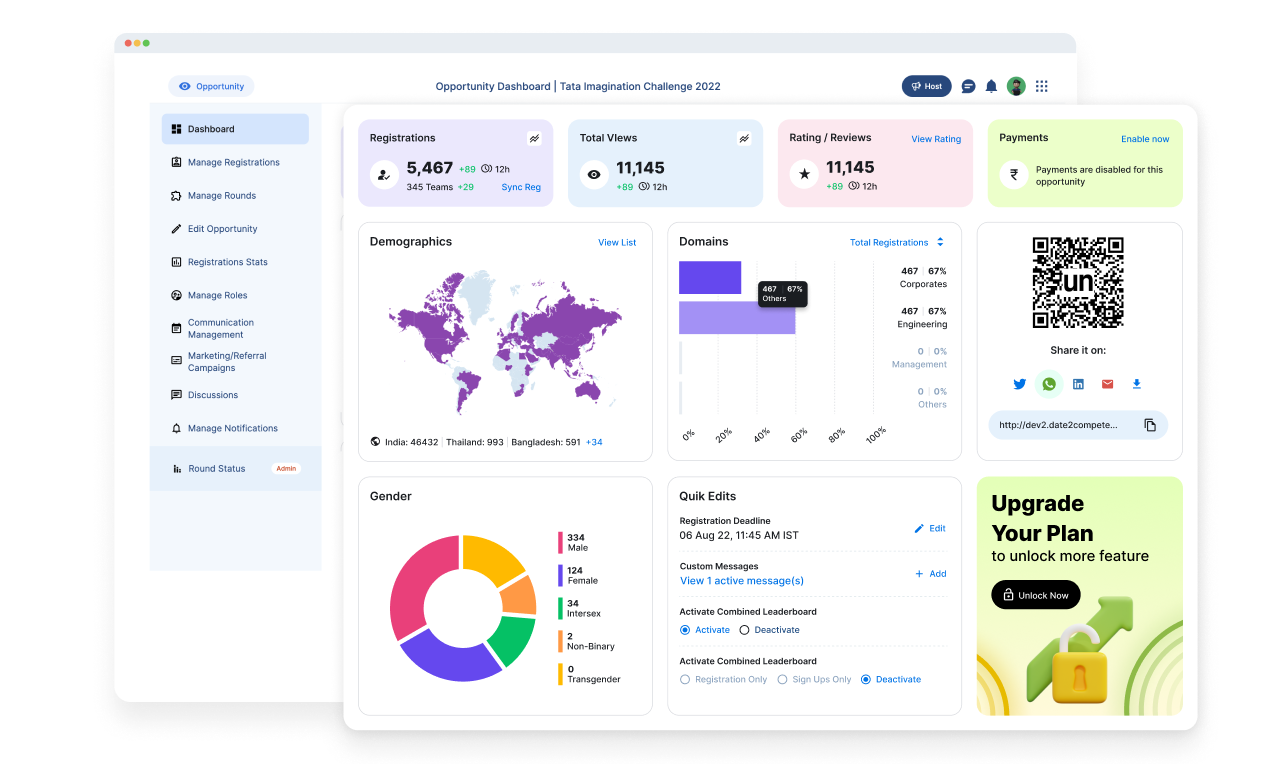Click the Host button
This screenshot has width=1287, height=764.
click(927, 86)
